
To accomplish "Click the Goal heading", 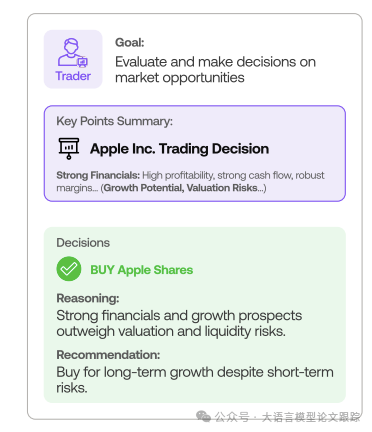I will [130, 43].
